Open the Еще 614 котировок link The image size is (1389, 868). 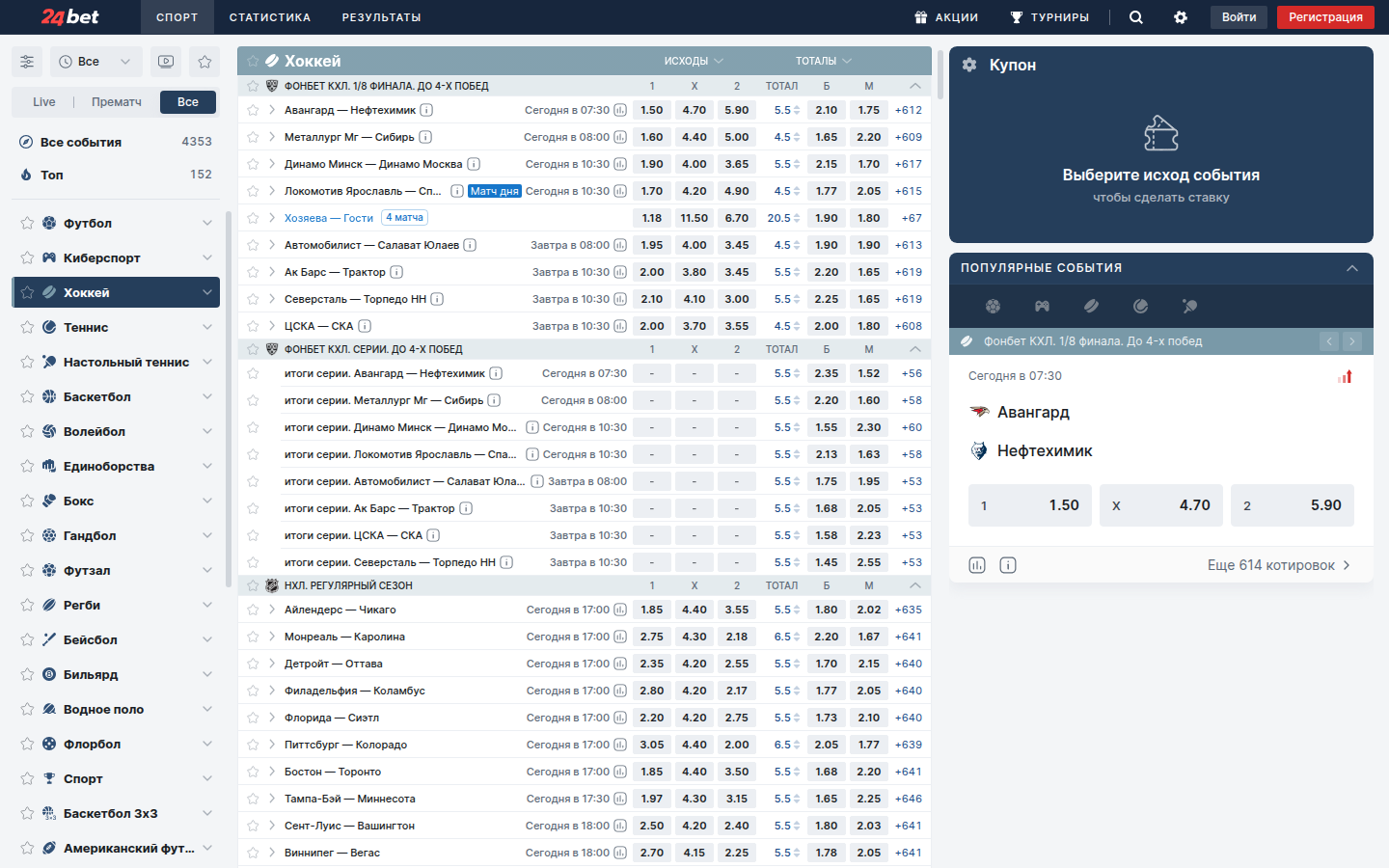tap(1278, 565)
